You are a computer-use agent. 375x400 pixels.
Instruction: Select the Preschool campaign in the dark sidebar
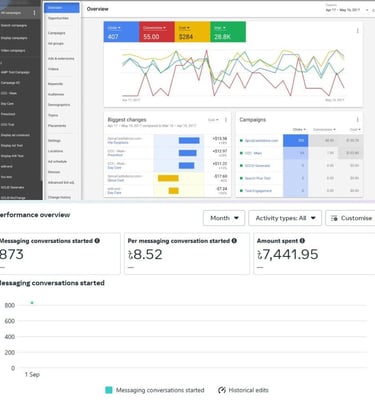tap(8, 114)
